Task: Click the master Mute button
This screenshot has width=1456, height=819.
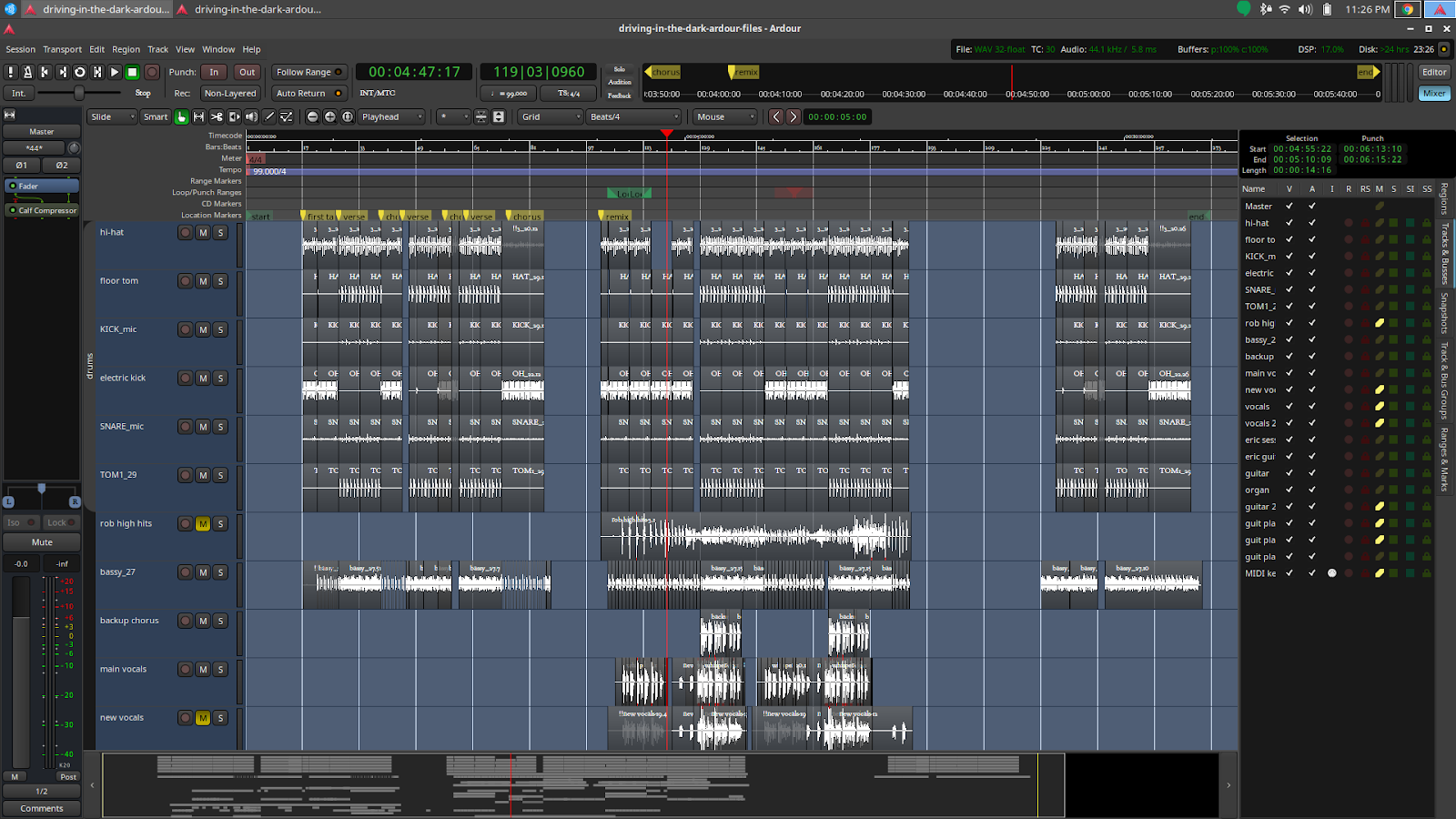Action: 42,541
